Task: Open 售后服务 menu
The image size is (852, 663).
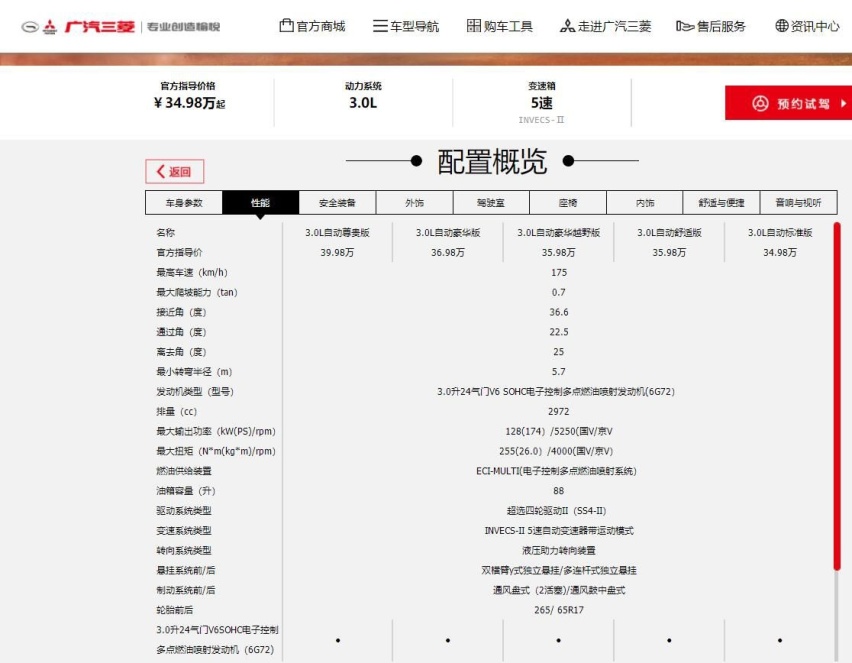Action: click(x=711, y=26)
